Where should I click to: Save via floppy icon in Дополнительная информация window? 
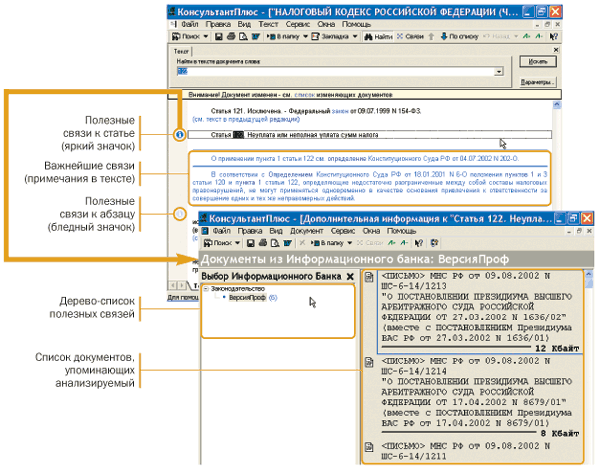[251, 243]
